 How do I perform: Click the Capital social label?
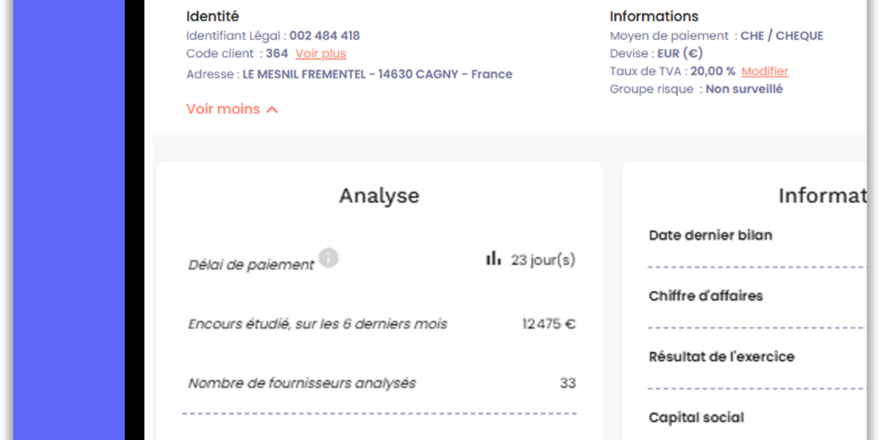click(x=696, y=418)
